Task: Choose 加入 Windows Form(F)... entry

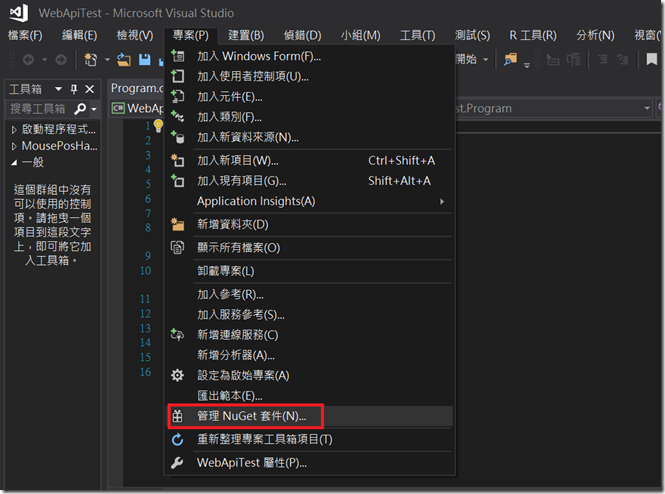Action: 310,56
